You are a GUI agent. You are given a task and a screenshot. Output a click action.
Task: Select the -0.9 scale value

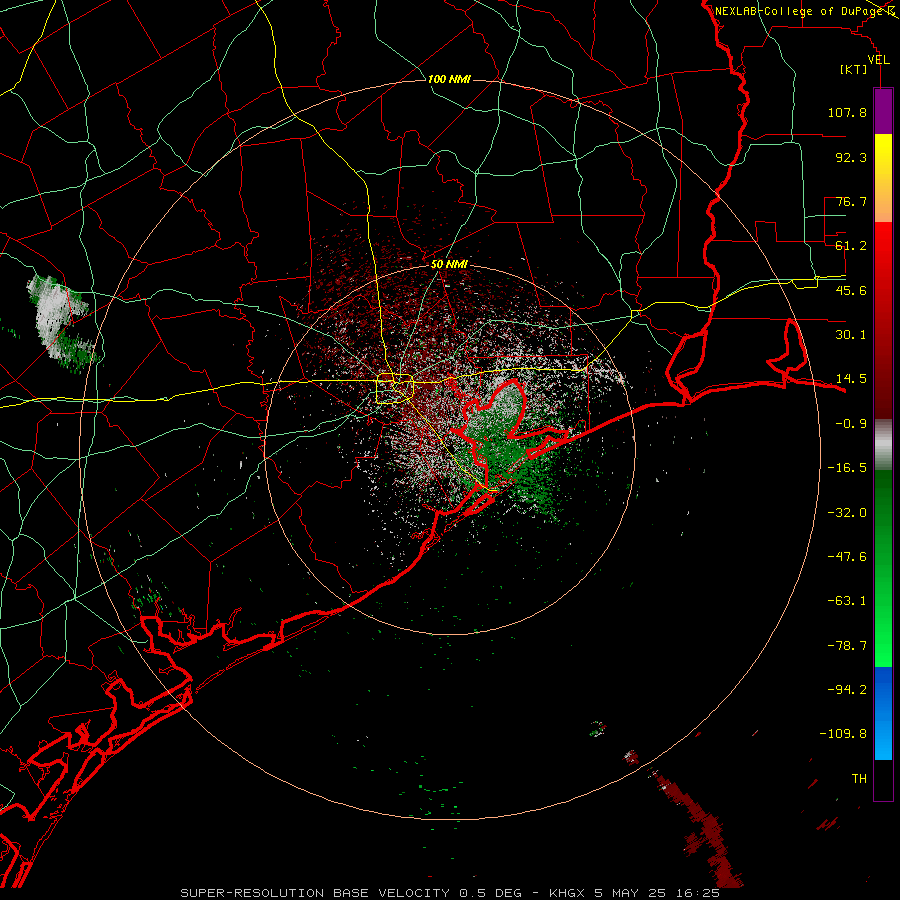pos(851,424)
